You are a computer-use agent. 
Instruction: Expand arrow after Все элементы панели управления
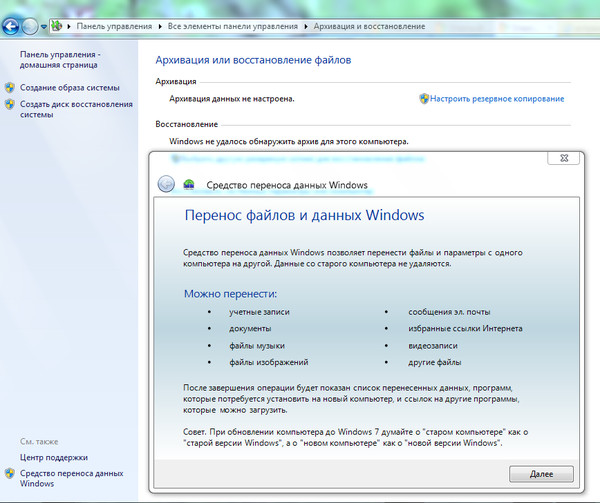(306, 26)
